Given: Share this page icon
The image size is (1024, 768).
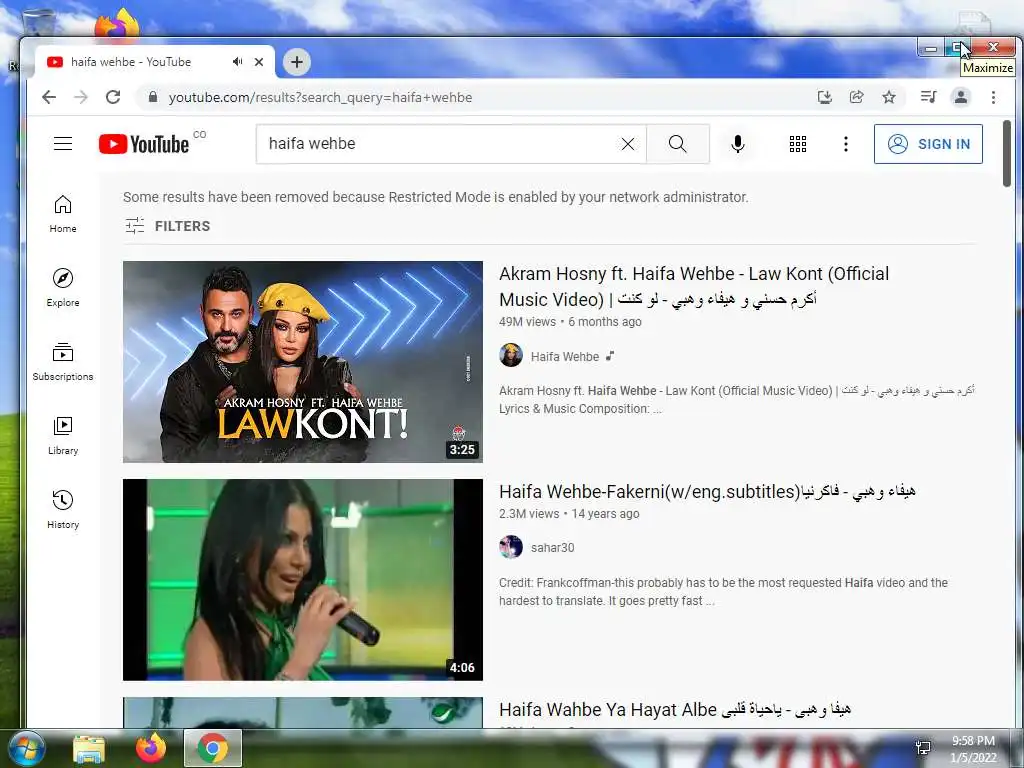Looking at the screenshot, I should click(x=856, y=97).
